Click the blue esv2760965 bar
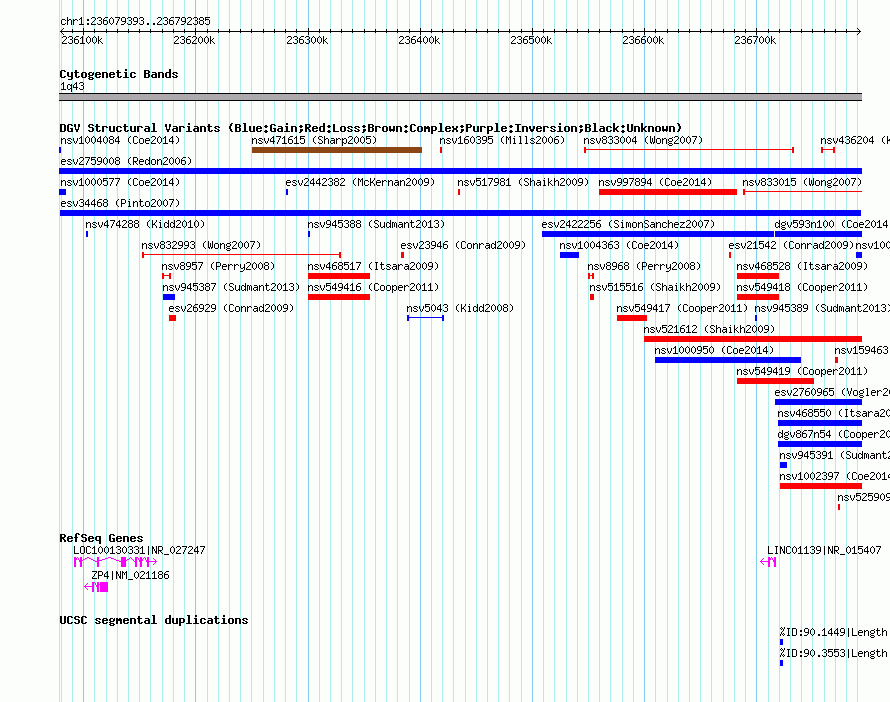 (x=818, y=402)
